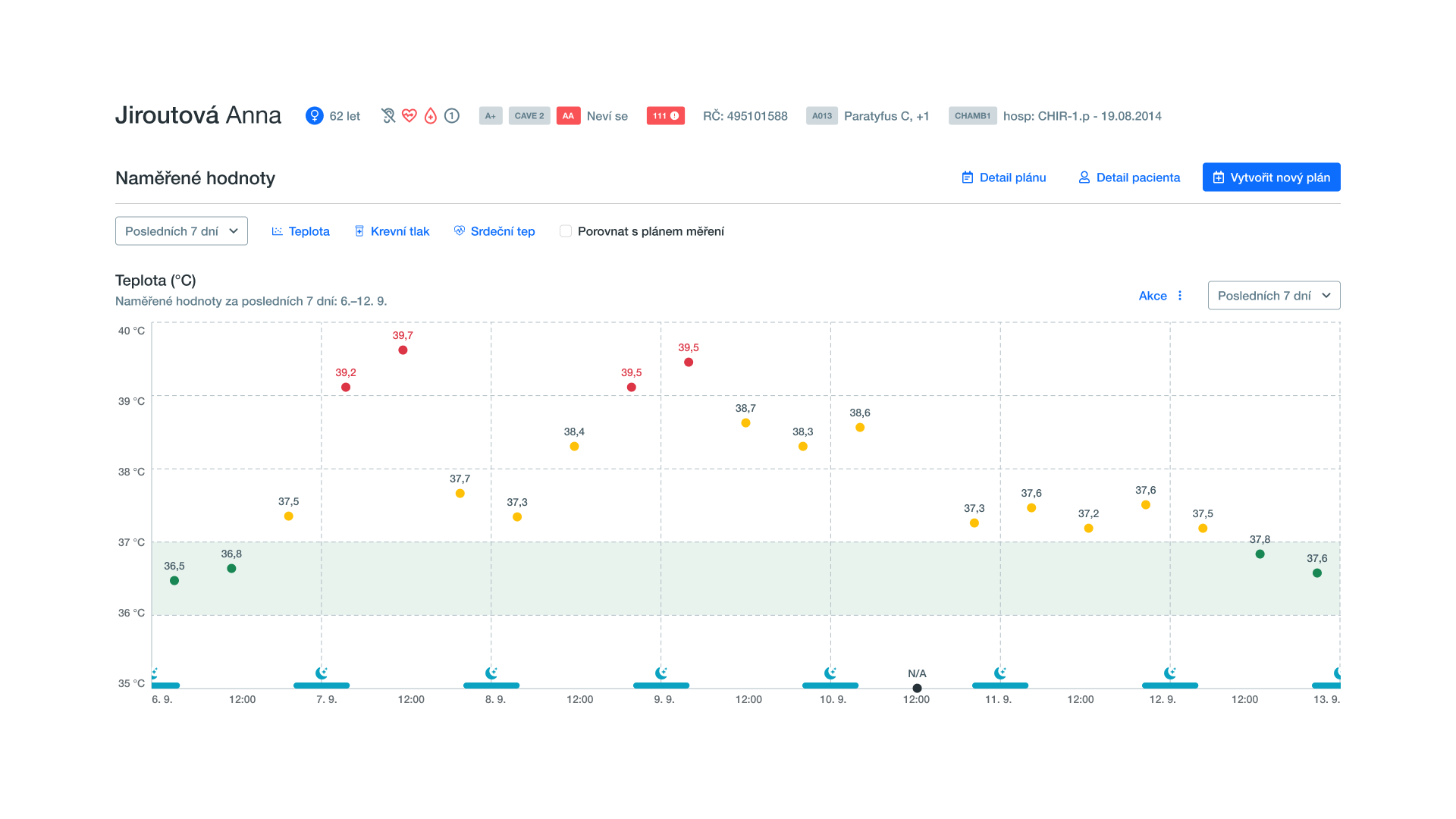Open the Akce three-dot menu
Screen dimensions: 1456x819
coord(1179,296)
